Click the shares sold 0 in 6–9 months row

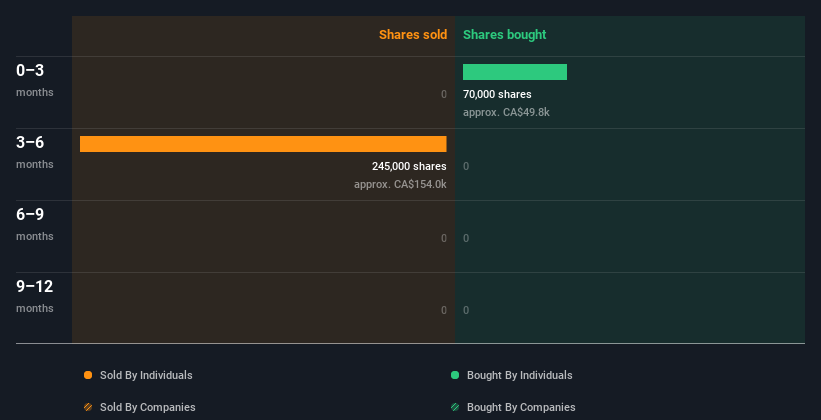coord(444,238)
